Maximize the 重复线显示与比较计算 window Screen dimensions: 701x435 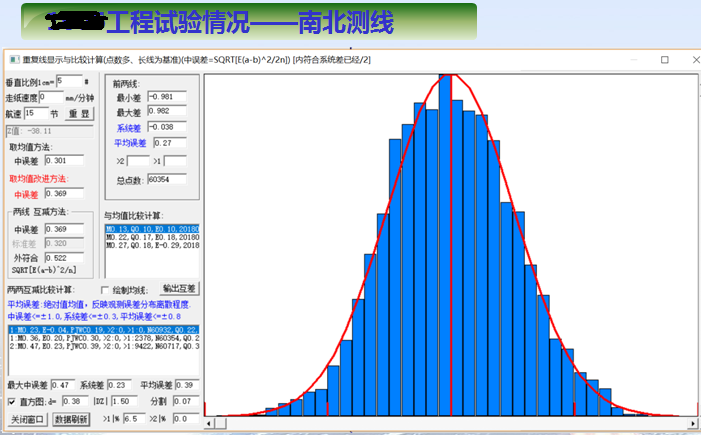(x=665, y=59)
